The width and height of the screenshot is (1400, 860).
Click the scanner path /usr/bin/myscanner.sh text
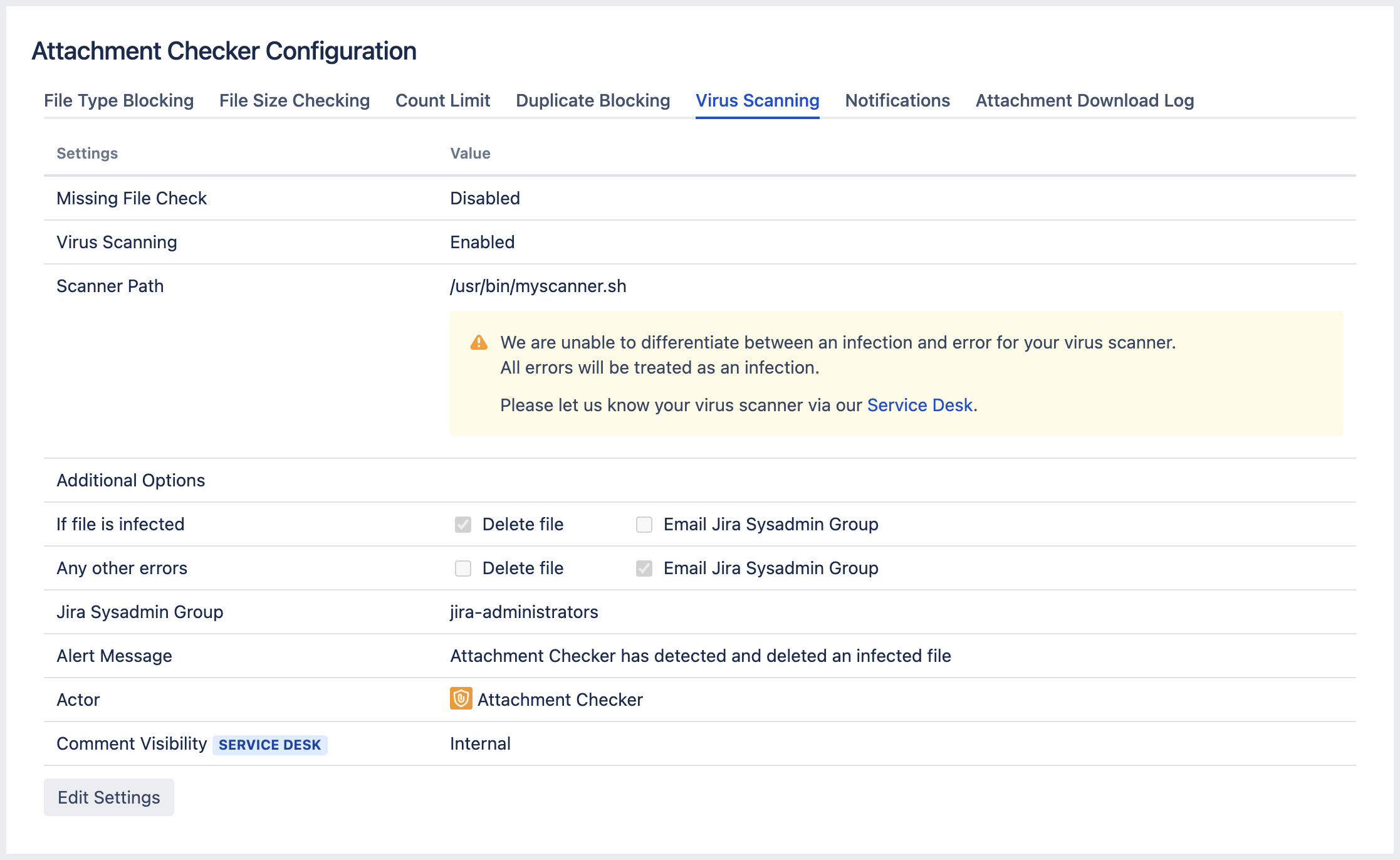click(538, 286)
